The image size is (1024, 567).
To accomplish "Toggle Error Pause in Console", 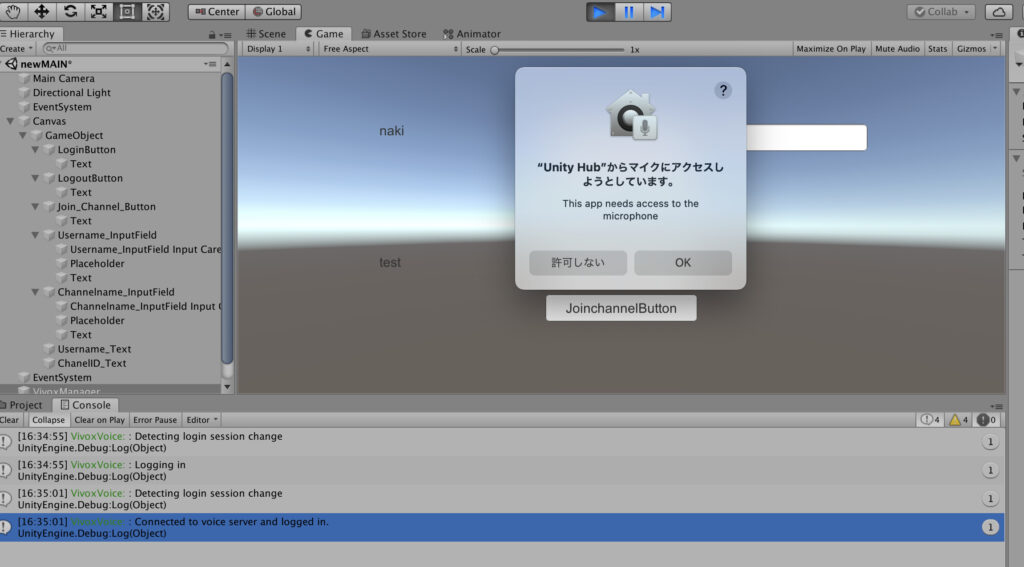I will pyautogui.click(x=155, y=420).
